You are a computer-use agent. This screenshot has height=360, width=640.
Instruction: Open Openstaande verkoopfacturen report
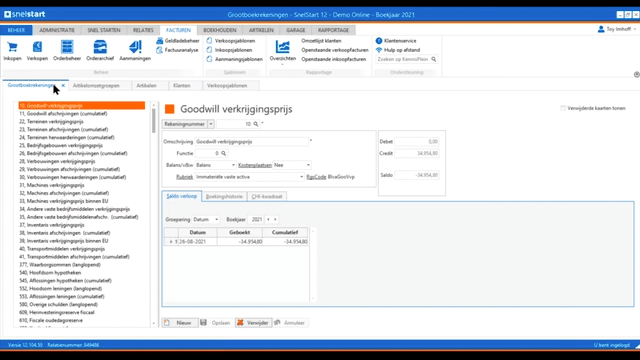tap(335, 50)
